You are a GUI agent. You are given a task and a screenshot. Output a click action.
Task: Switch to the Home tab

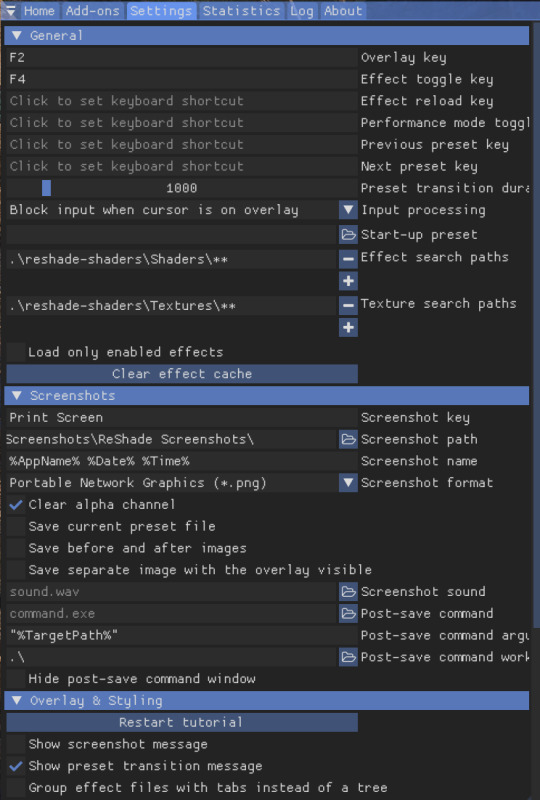point(39,11)
